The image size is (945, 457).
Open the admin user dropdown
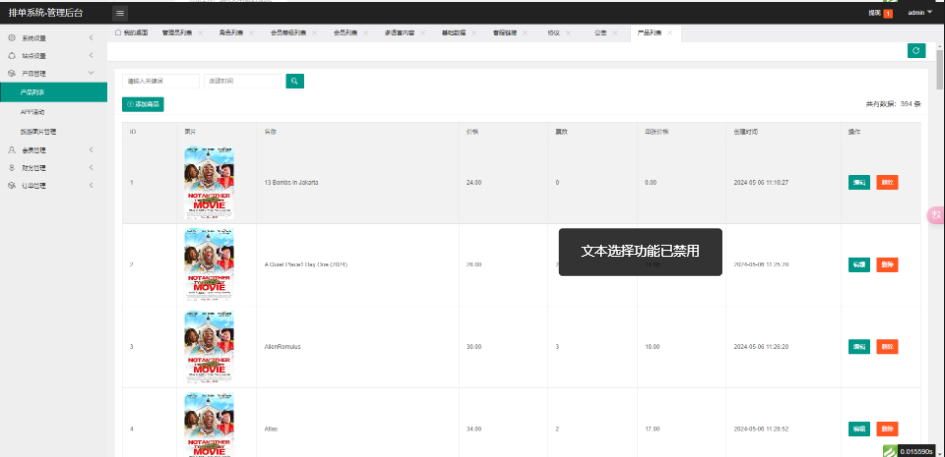[920, 13]
